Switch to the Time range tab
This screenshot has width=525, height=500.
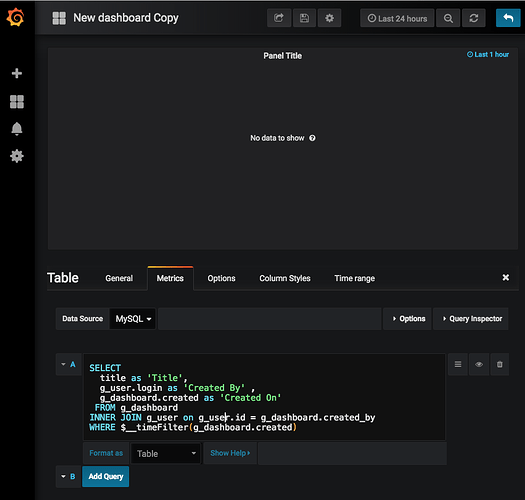point(355,278)
